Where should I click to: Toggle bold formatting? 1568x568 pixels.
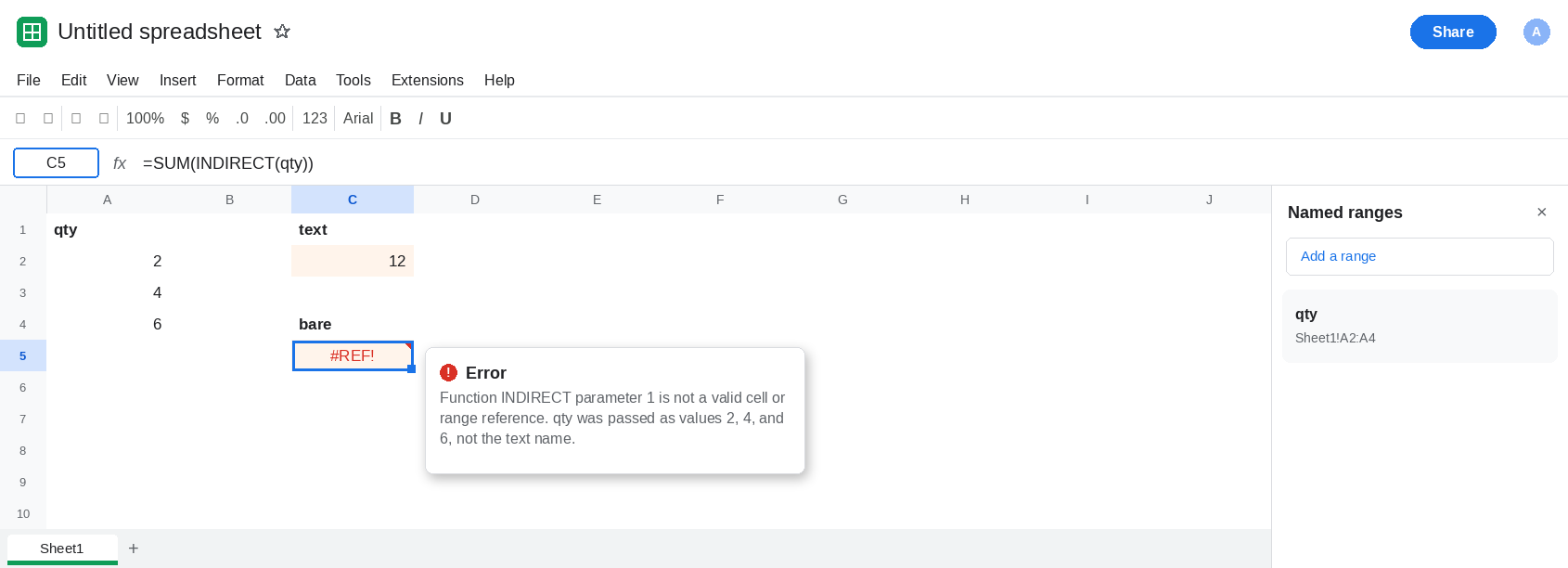pos(396,119)
